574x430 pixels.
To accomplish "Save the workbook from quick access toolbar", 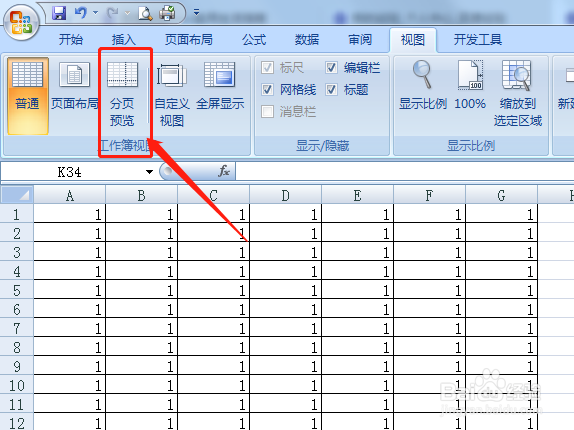I will click(59, 13).
